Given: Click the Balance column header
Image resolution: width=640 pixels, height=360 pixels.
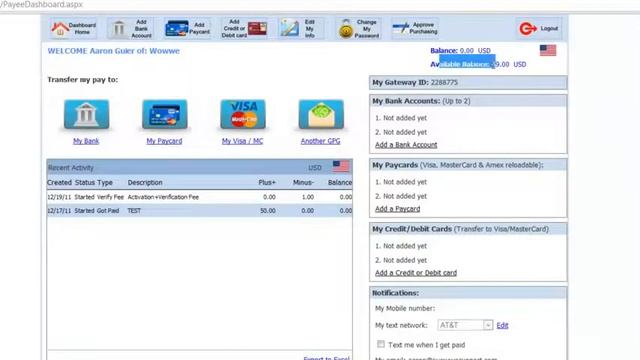Looking at the screenshot, I should pyautogui.click(x=340, y=182).
